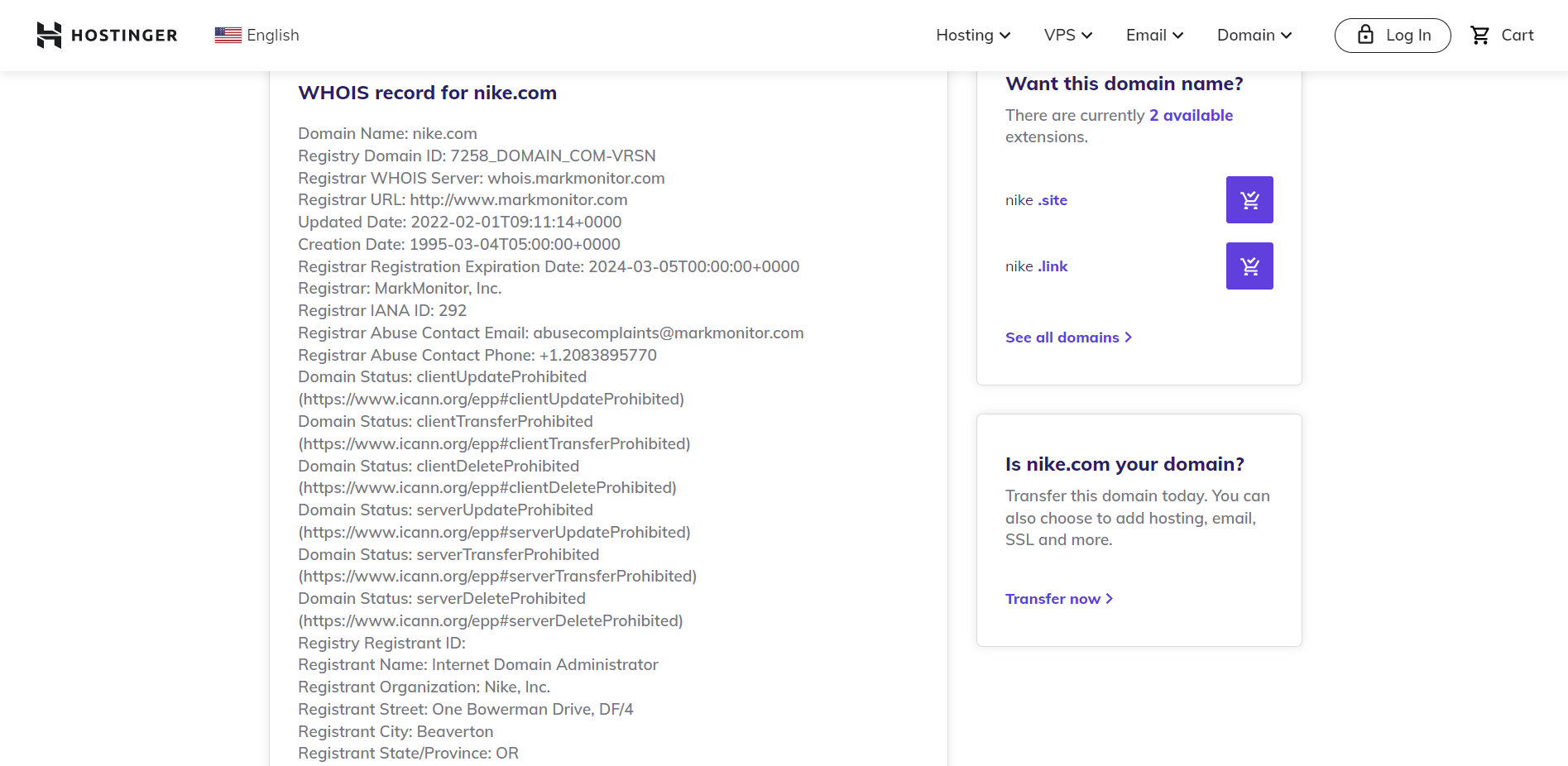Change language from English
The height and width of the screenshot is (766, 1568).
pos(257,35)
